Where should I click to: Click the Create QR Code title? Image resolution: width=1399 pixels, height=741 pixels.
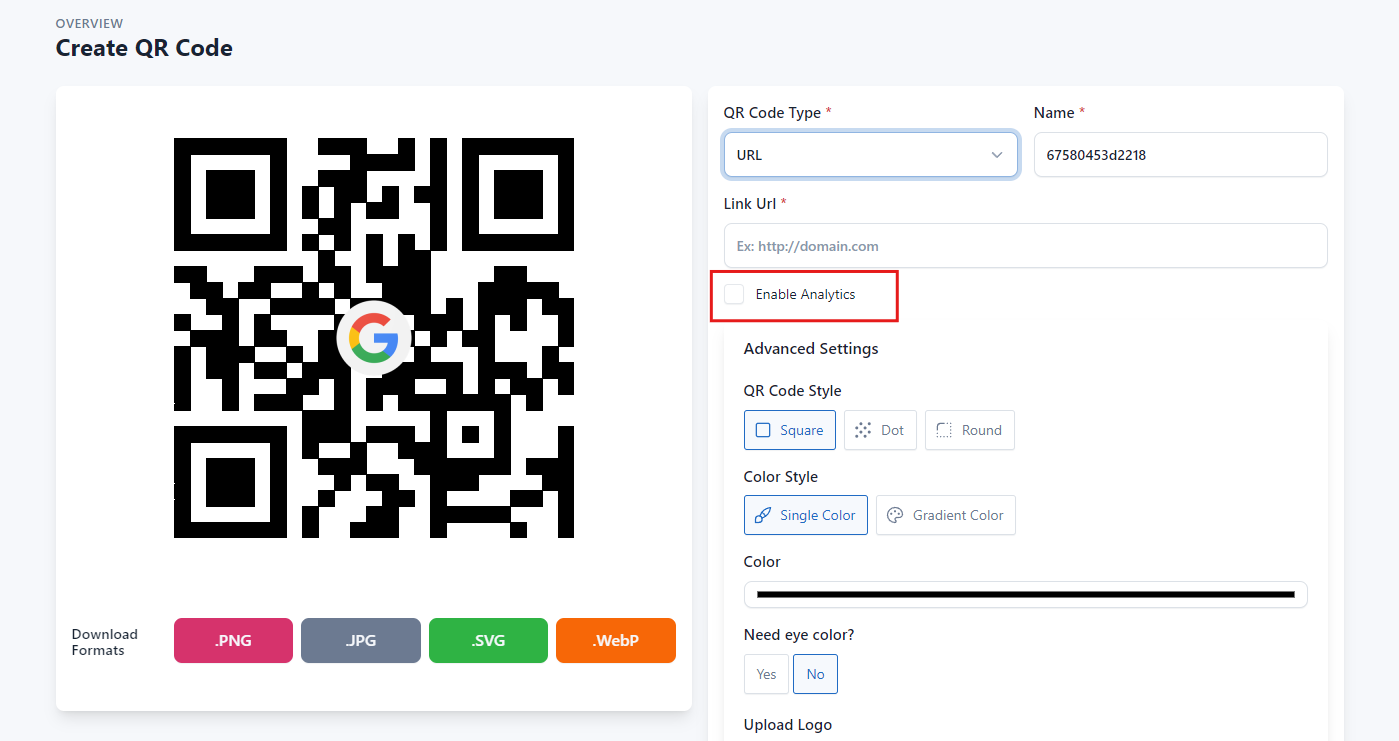point(144,47)
